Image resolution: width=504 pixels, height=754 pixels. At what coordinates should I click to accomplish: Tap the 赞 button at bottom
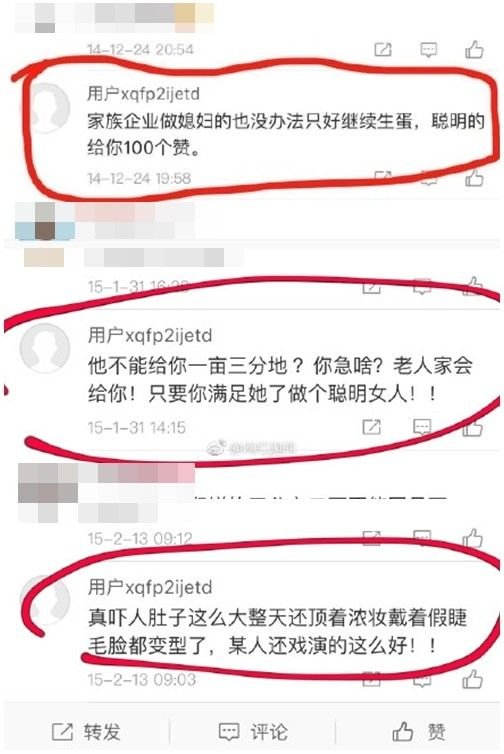tap(418, 731)
